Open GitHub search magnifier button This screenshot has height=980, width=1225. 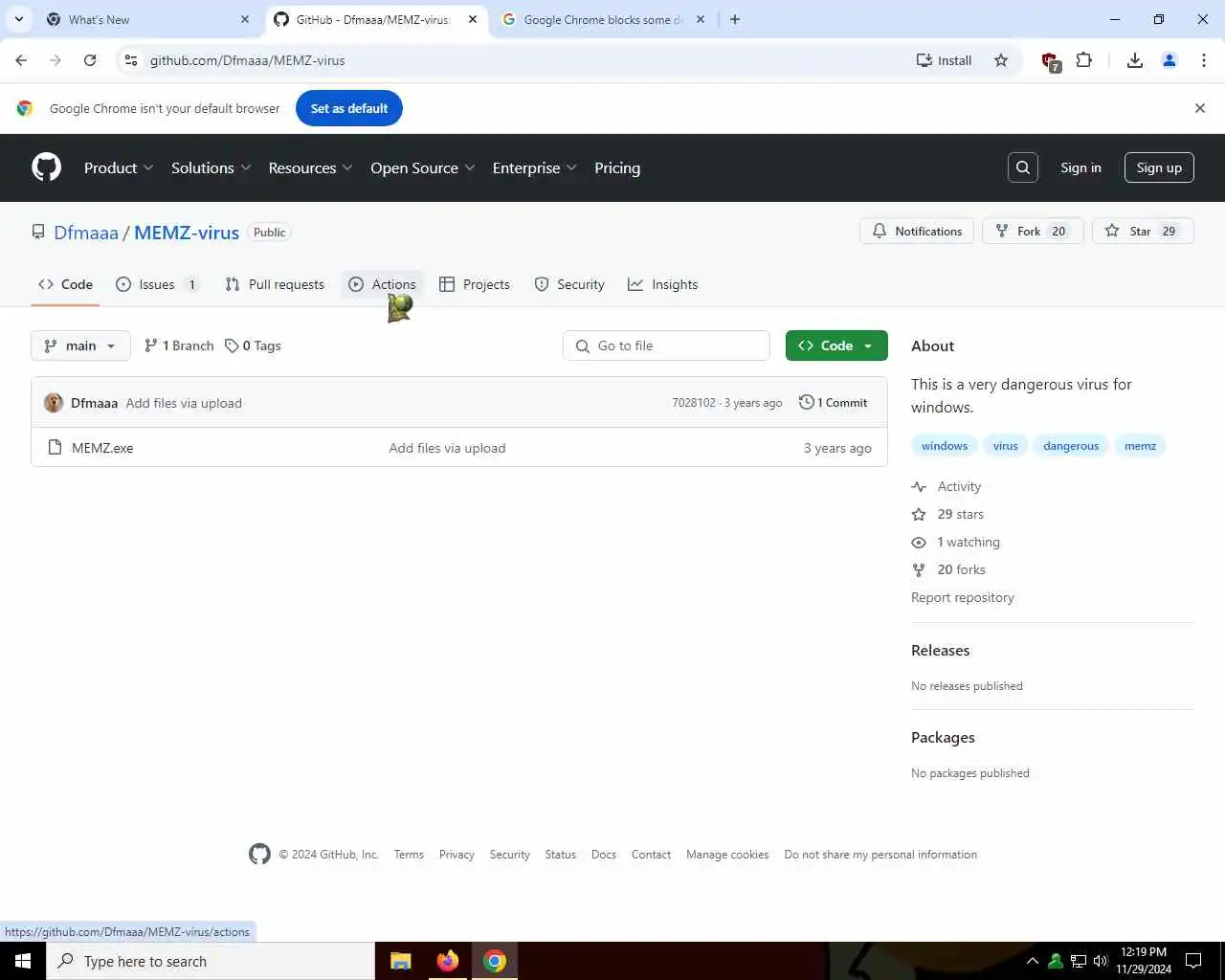pyautogui.click(x=1023, y=167)
